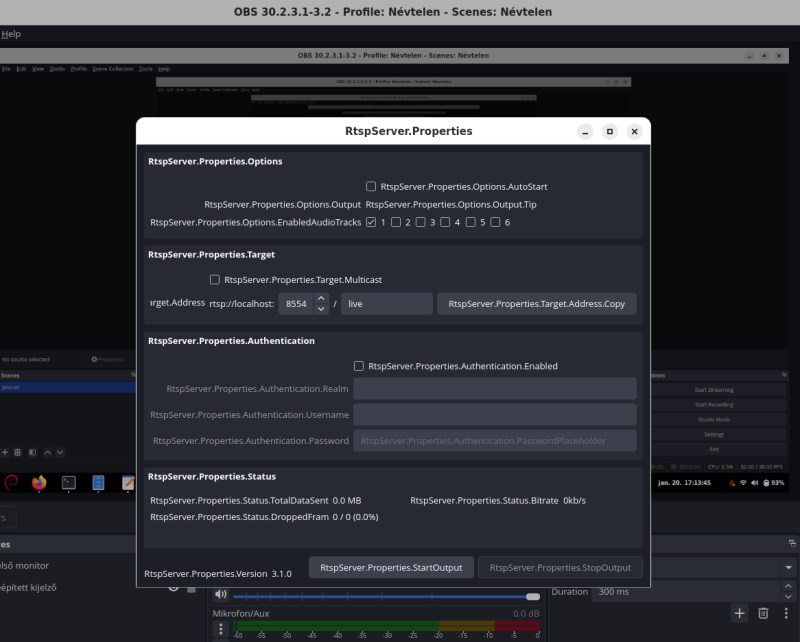Click the port number field 8554

[296, 304]
